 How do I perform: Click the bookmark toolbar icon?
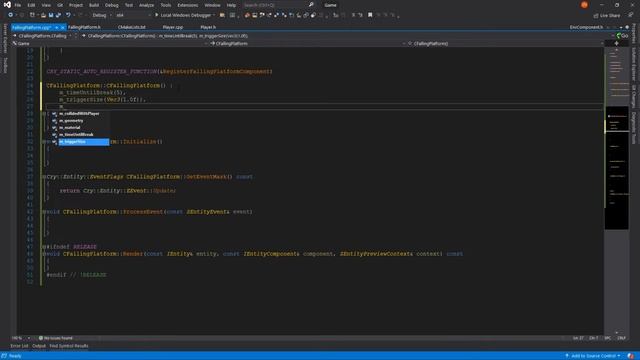(370, 15)
